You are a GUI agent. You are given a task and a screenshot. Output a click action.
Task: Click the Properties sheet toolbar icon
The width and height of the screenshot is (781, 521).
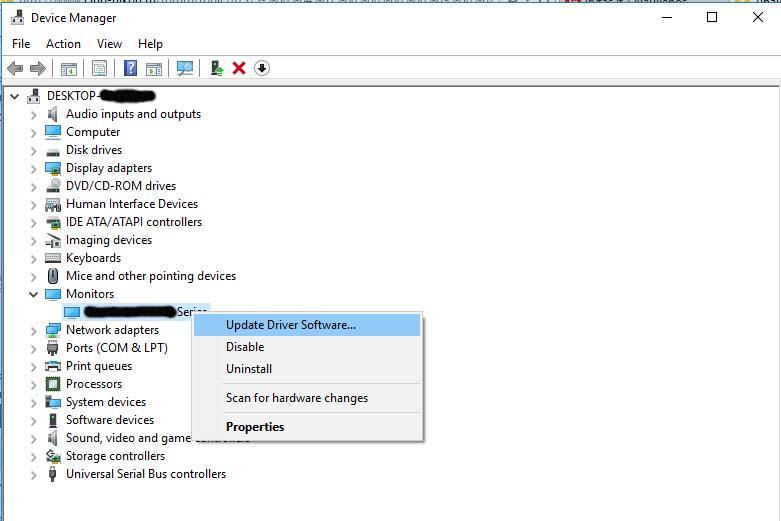(x=99, y=68)
